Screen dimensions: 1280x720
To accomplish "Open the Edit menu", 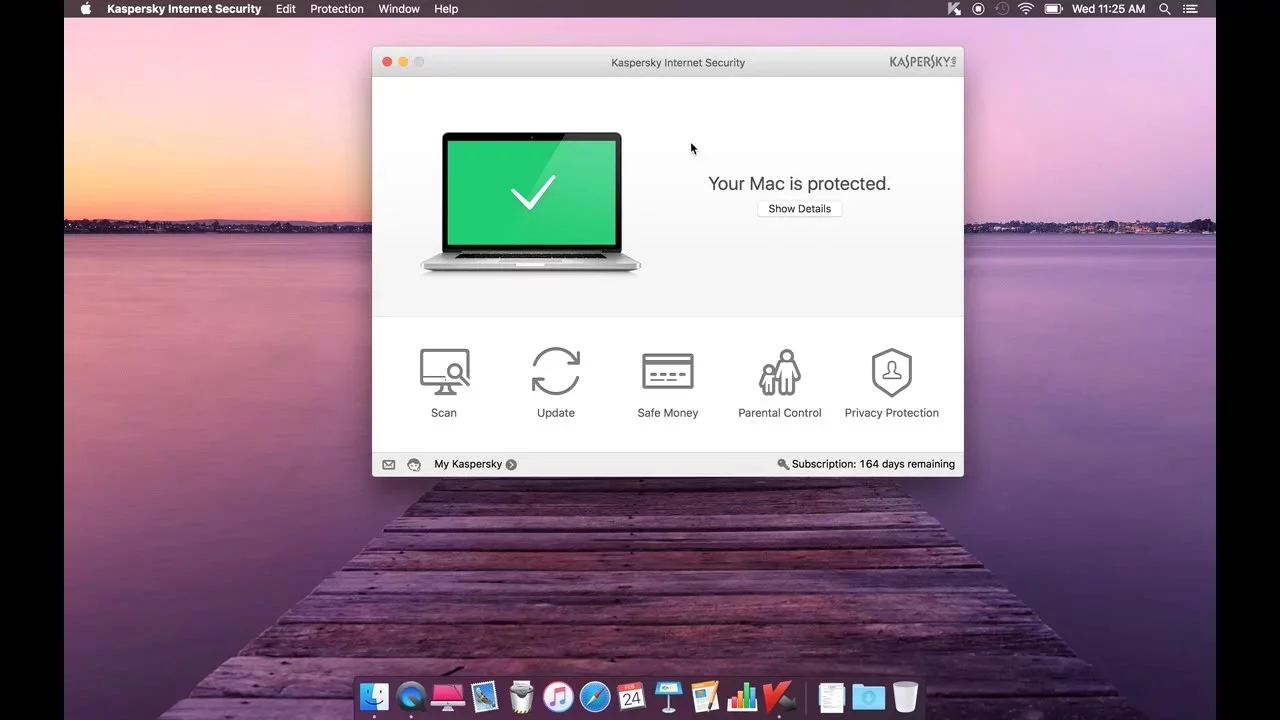I will click(x=286, y=9).
